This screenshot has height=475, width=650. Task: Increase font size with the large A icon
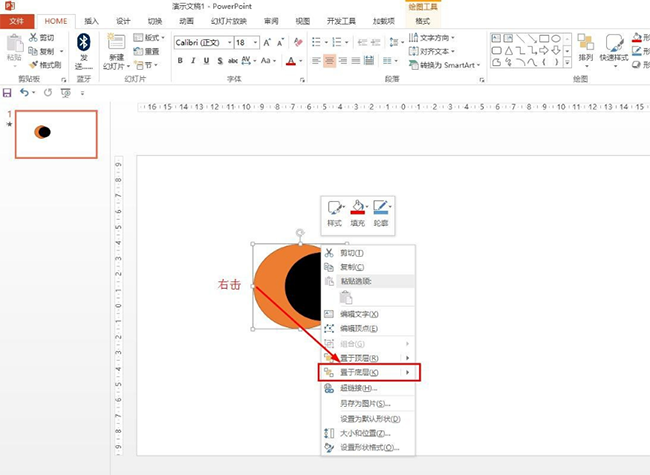tap(267, 42)
